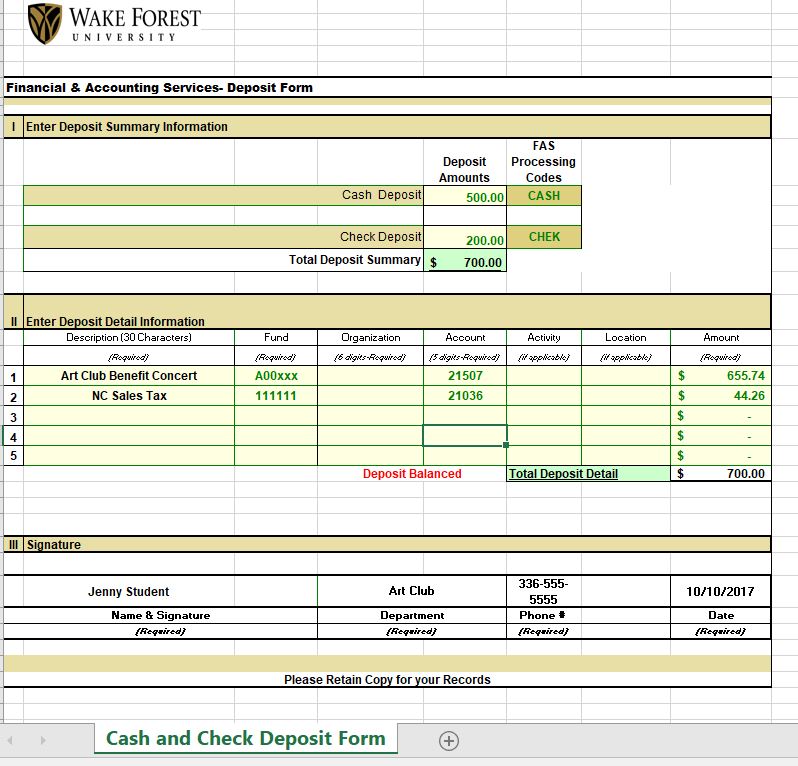Click the Organization column header
Viewport: 798px width, 766px height.
370,337
